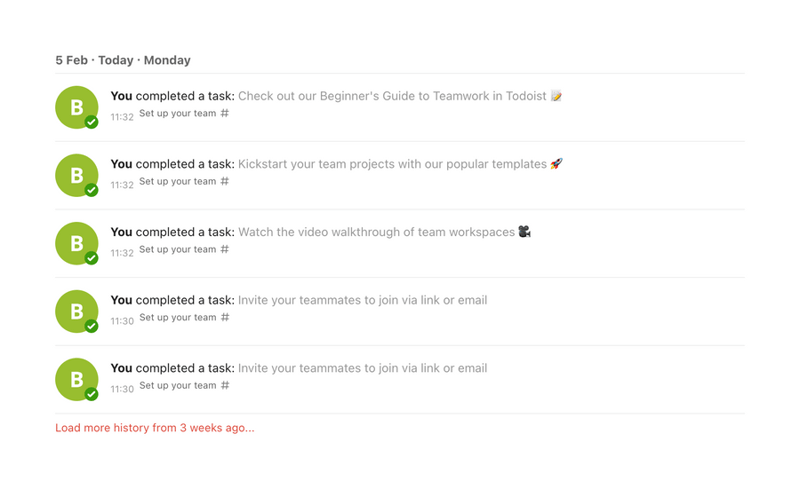
Task: Click the memo emoji after the Beginner's Guide task
Action: [557, 96]
